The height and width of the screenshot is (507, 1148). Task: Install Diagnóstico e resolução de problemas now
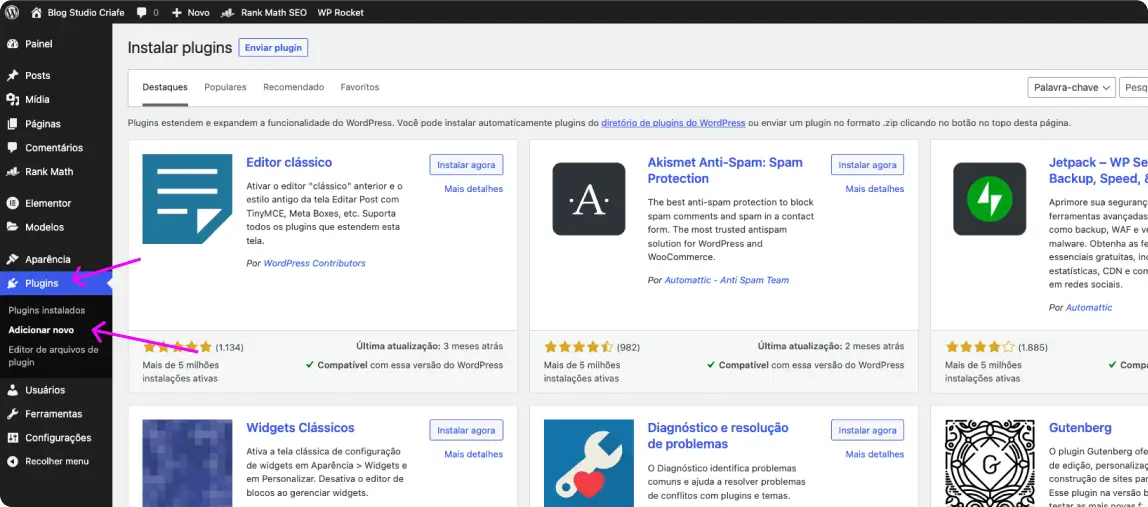click(x=868, y=430)
